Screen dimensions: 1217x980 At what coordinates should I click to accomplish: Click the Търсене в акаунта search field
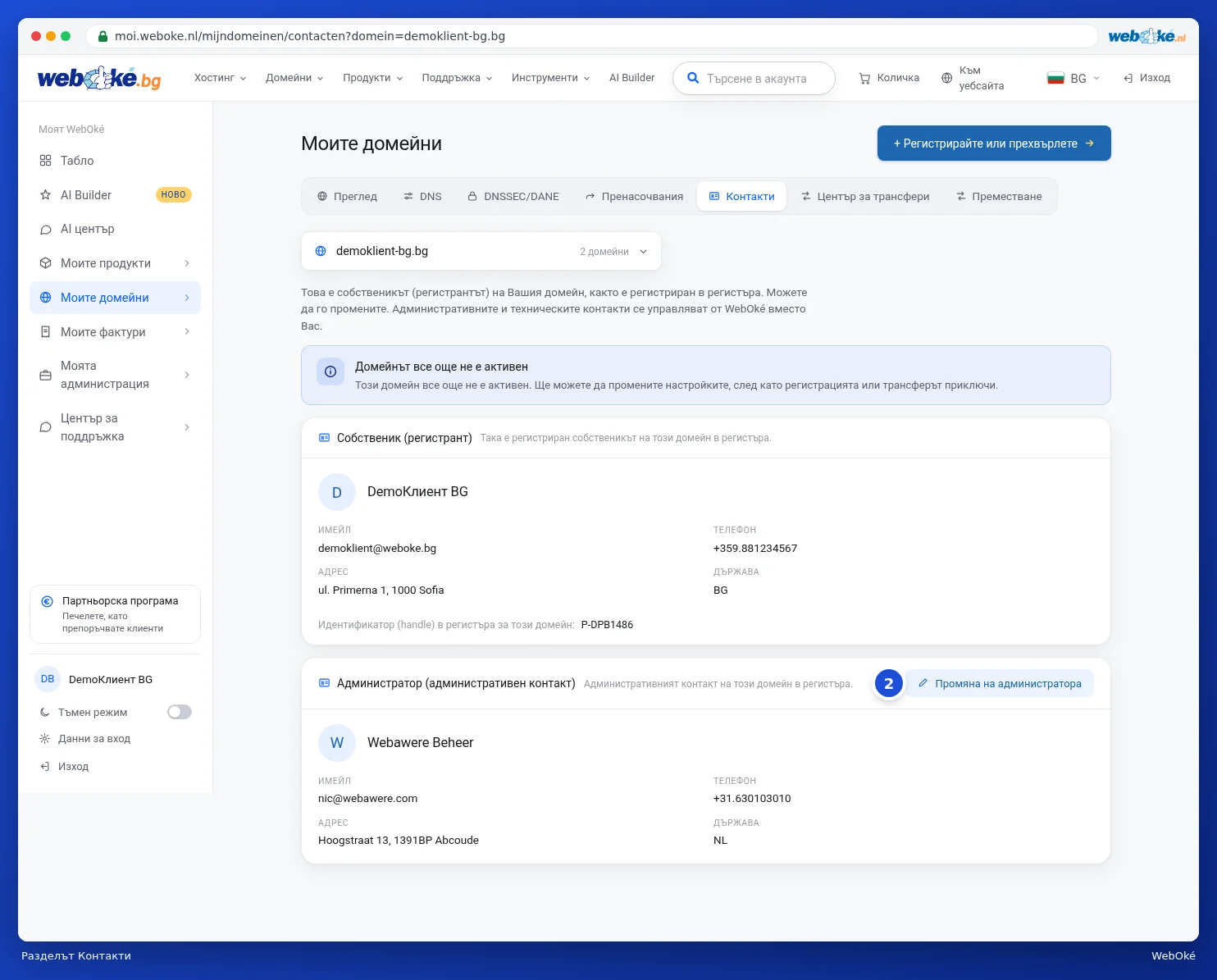(754, 78)
